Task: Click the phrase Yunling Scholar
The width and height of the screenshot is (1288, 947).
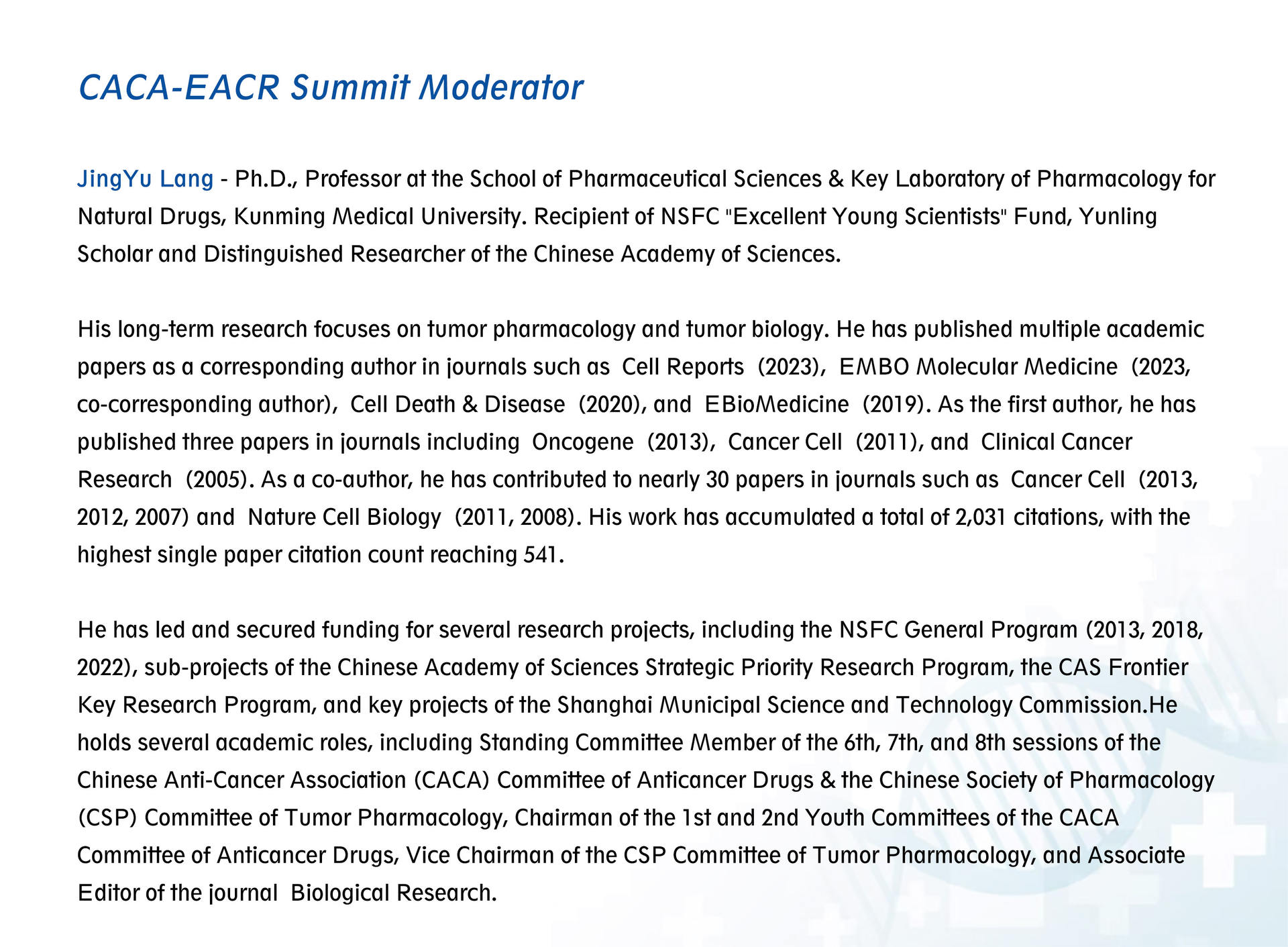Action: click(1117, 217)
